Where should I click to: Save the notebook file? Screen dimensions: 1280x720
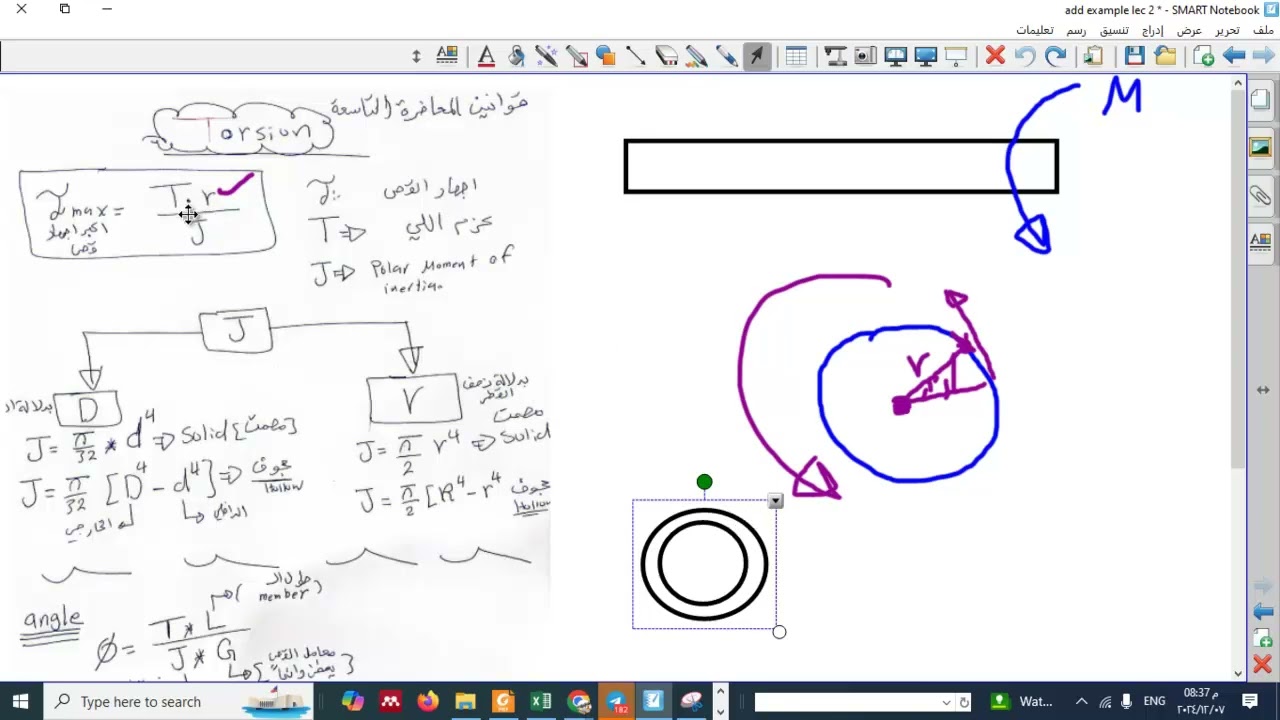(x=1134, y=57)
